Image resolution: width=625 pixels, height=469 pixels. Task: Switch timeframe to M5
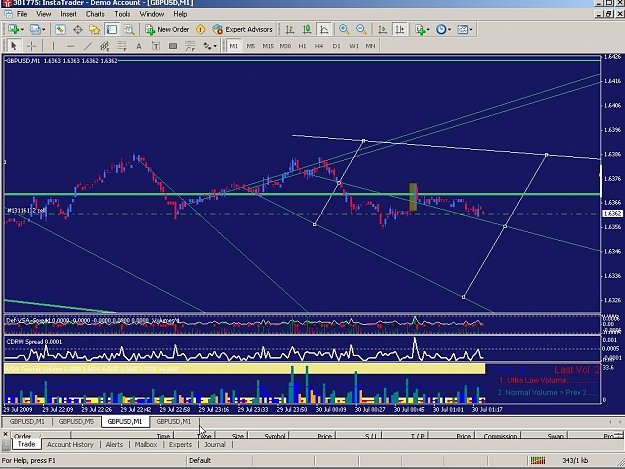pos(250,46)
